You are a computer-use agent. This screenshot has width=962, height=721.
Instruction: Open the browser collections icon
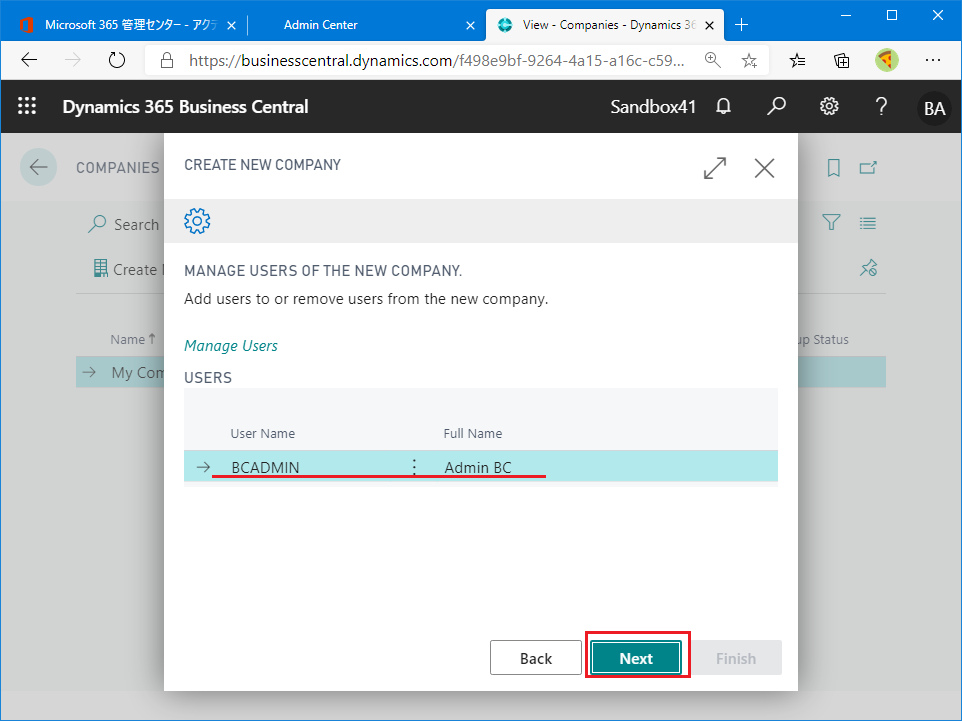click(x=842, y=60)
